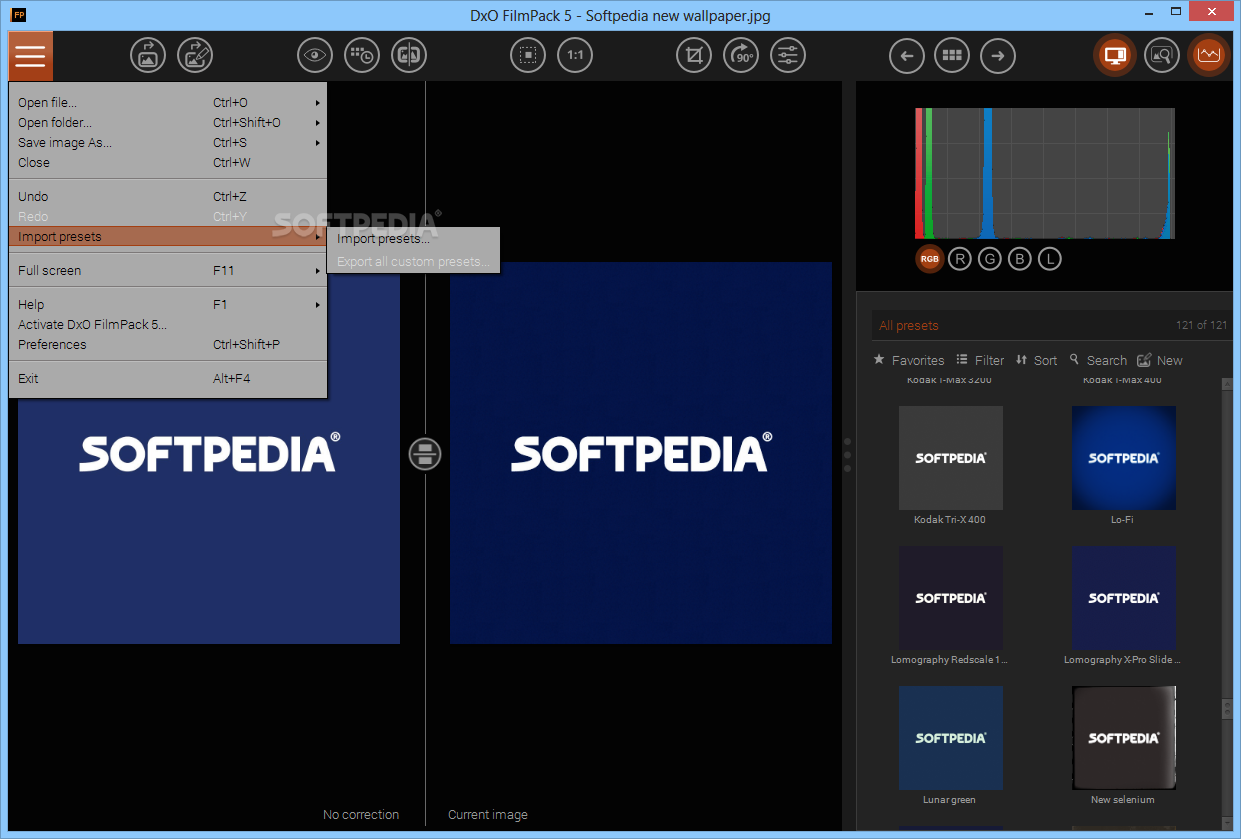1241x839 pixels.
Task: Select the RGB histogram channel
Action: (x=930, y=259)
